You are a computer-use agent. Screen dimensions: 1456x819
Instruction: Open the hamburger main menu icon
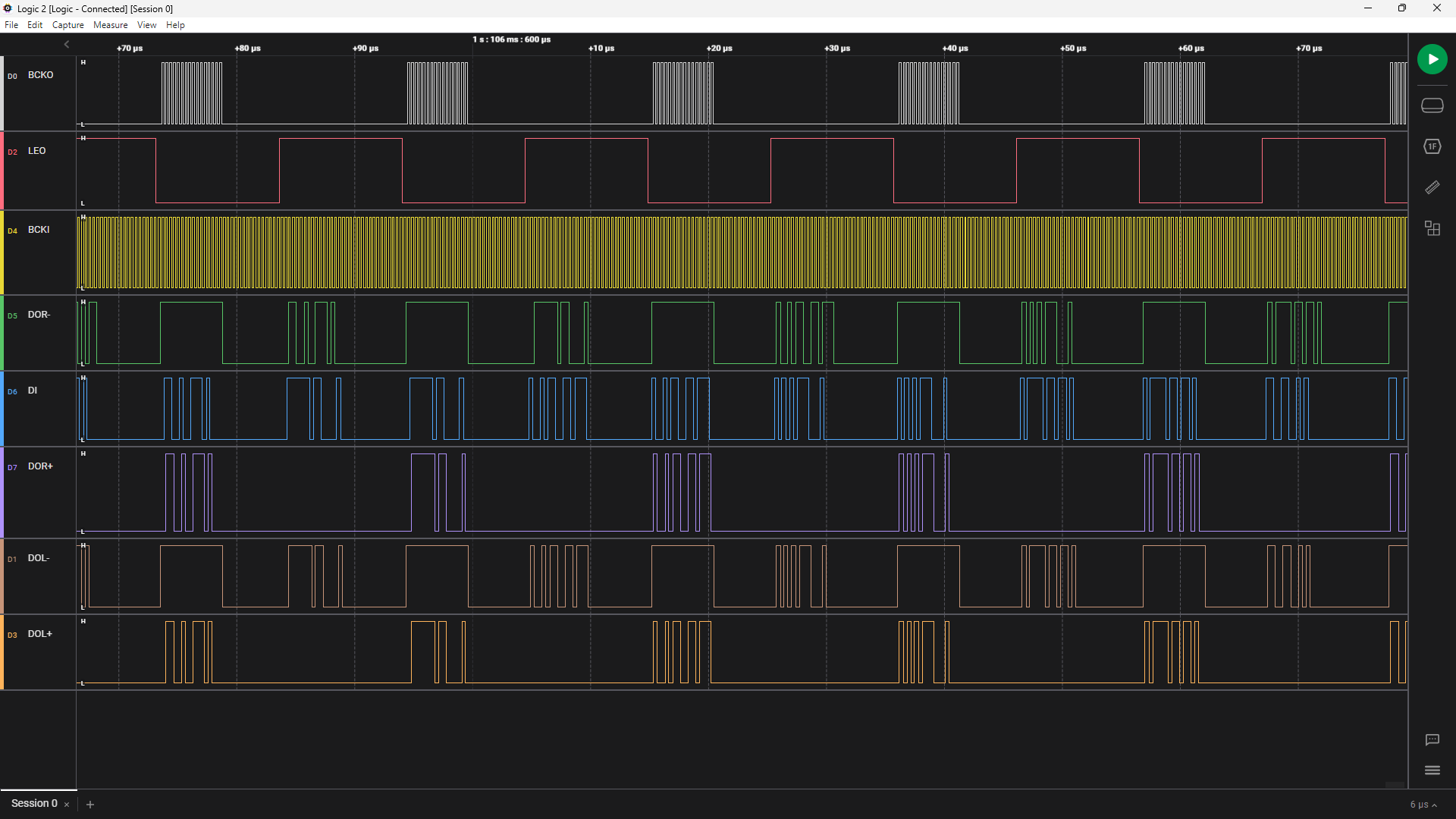coord(1432,770)
